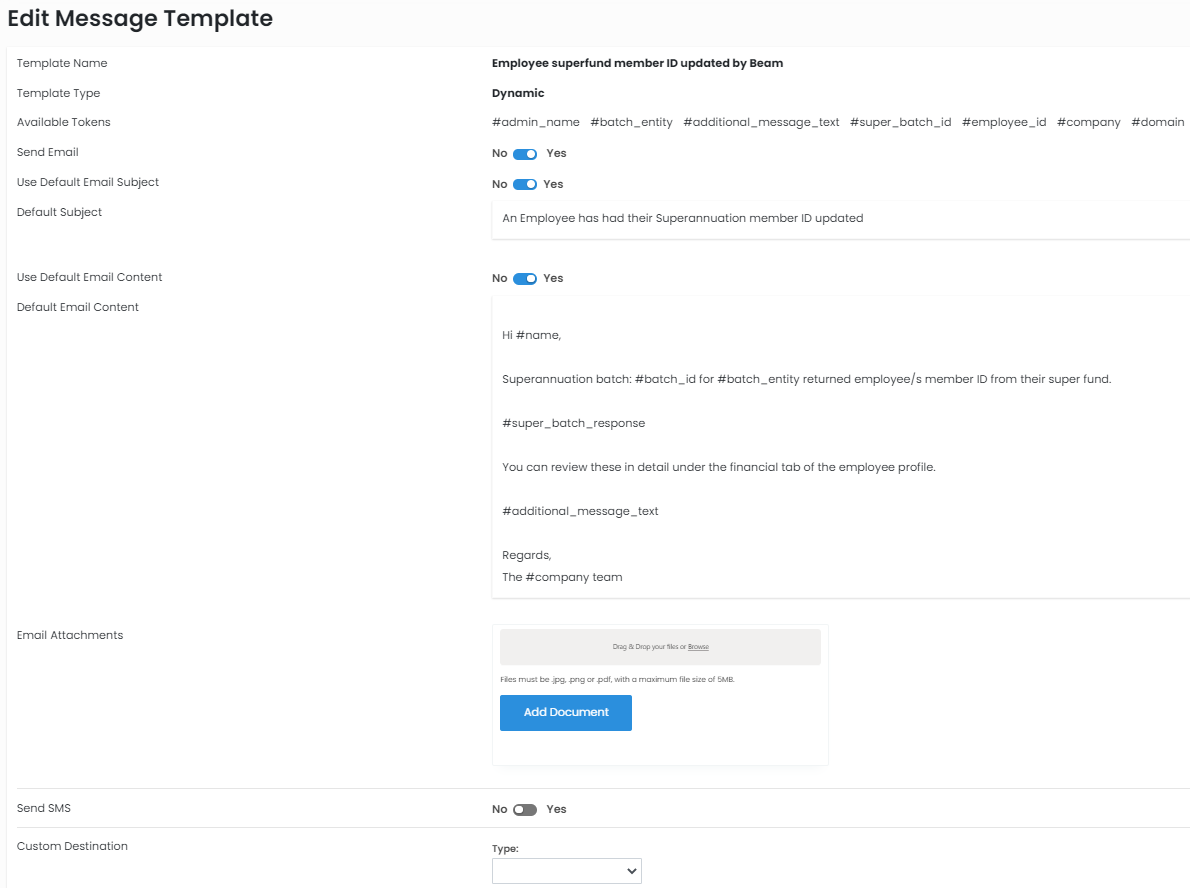Screen dimensions: 1190x888
Task: Click the #additional_message_text available token
Action: 761,123
